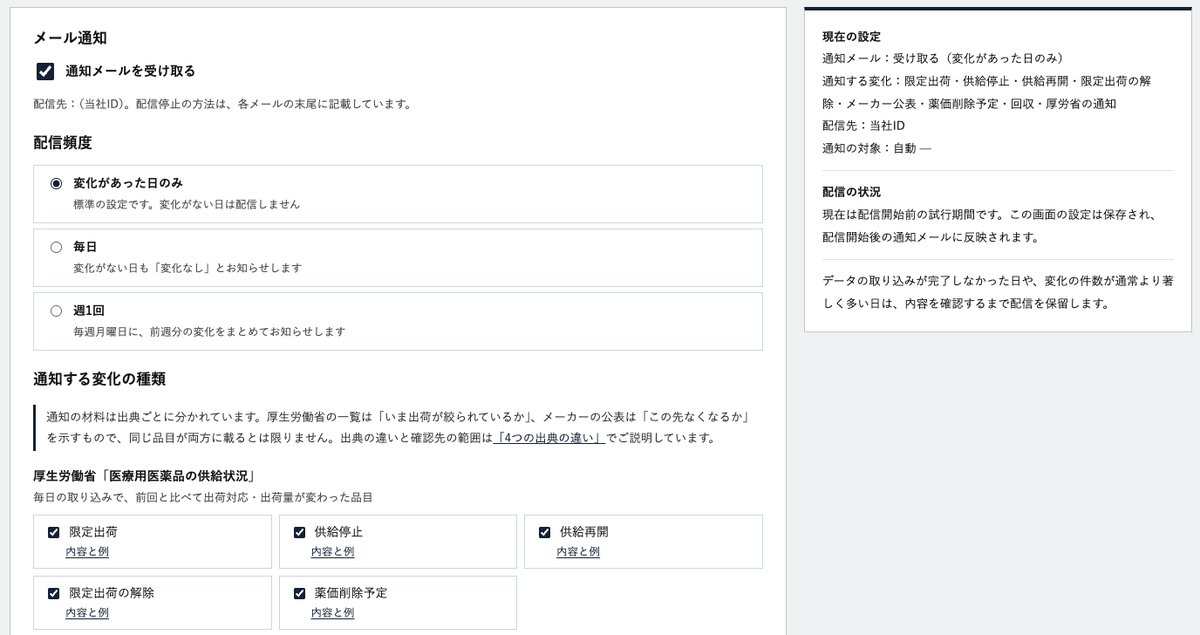This screenshot has width=1200, height=635.
Task: Click the メール通知 heading
Action: click(x=70, y=38)
